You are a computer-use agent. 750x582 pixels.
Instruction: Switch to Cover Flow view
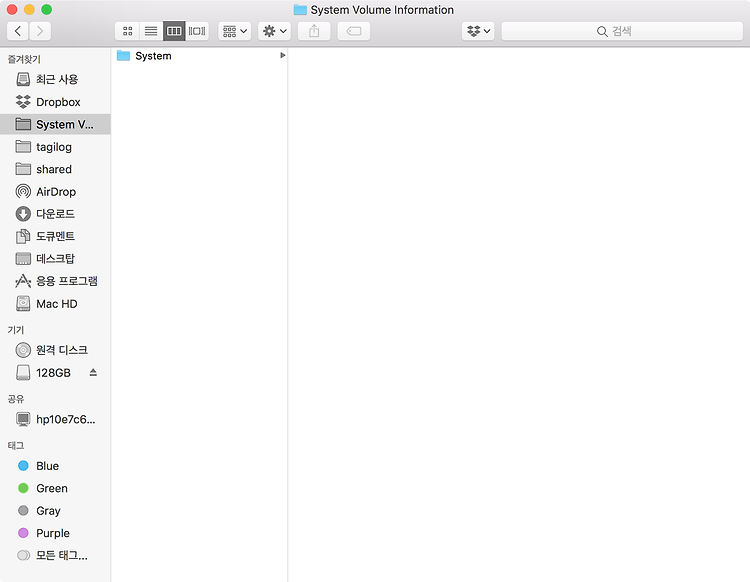point(197,31)
